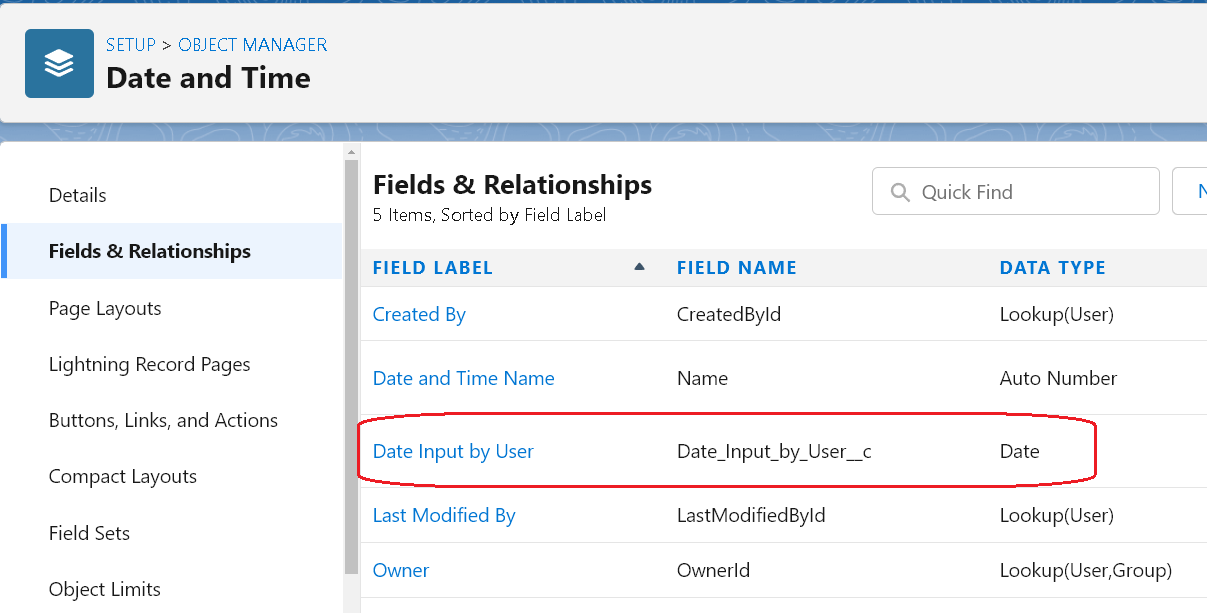Open the Owner field
Viewport: 1212px width, 613px height.
click(x=400, y=570)
